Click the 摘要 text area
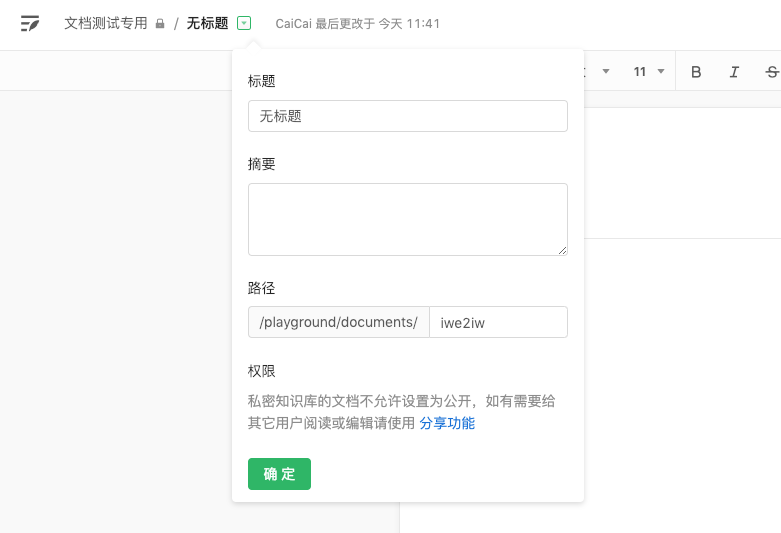The width and height of the screenshot is (781, 533). tap(407, 219)
